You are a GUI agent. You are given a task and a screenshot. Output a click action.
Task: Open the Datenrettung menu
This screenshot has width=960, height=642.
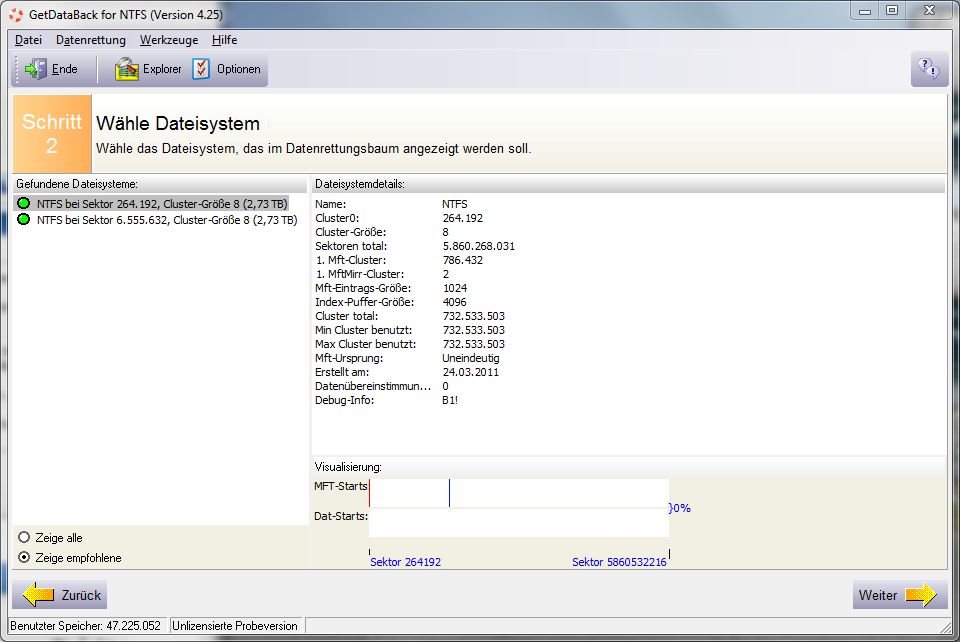(91, 40)
